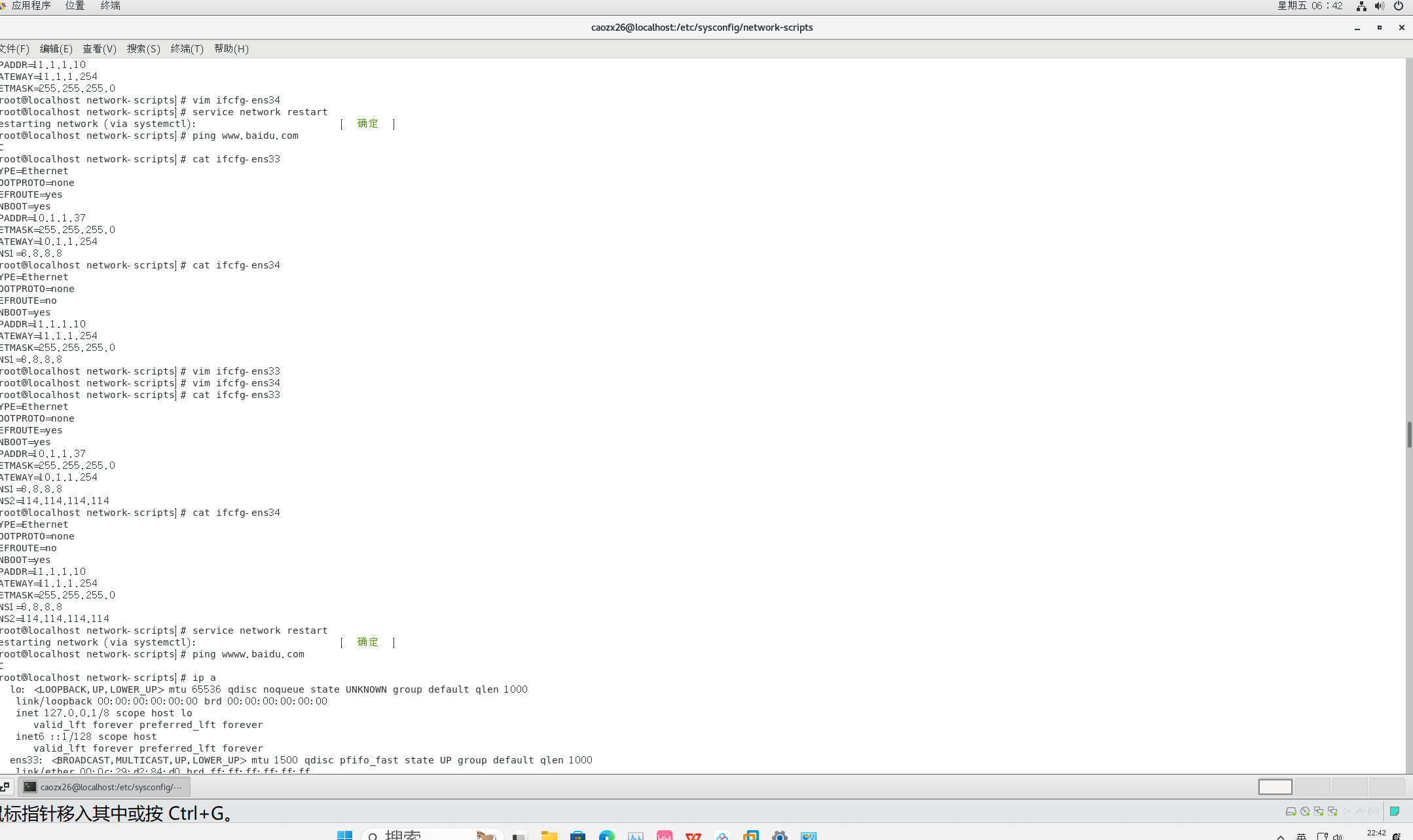Click the network connection icon in top bar

pos(1361,6)
